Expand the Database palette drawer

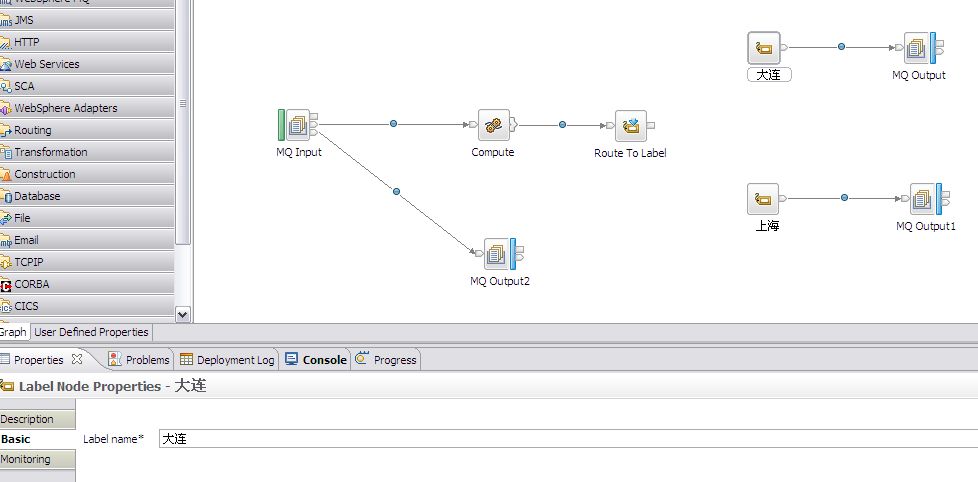coord(87,196)
